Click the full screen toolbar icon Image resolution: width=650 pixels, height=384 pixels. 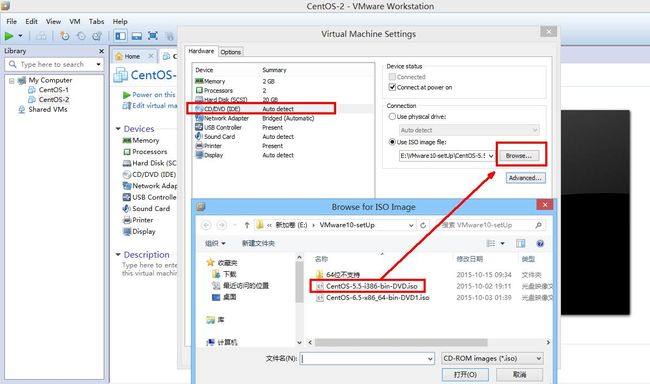pos(153,36)
